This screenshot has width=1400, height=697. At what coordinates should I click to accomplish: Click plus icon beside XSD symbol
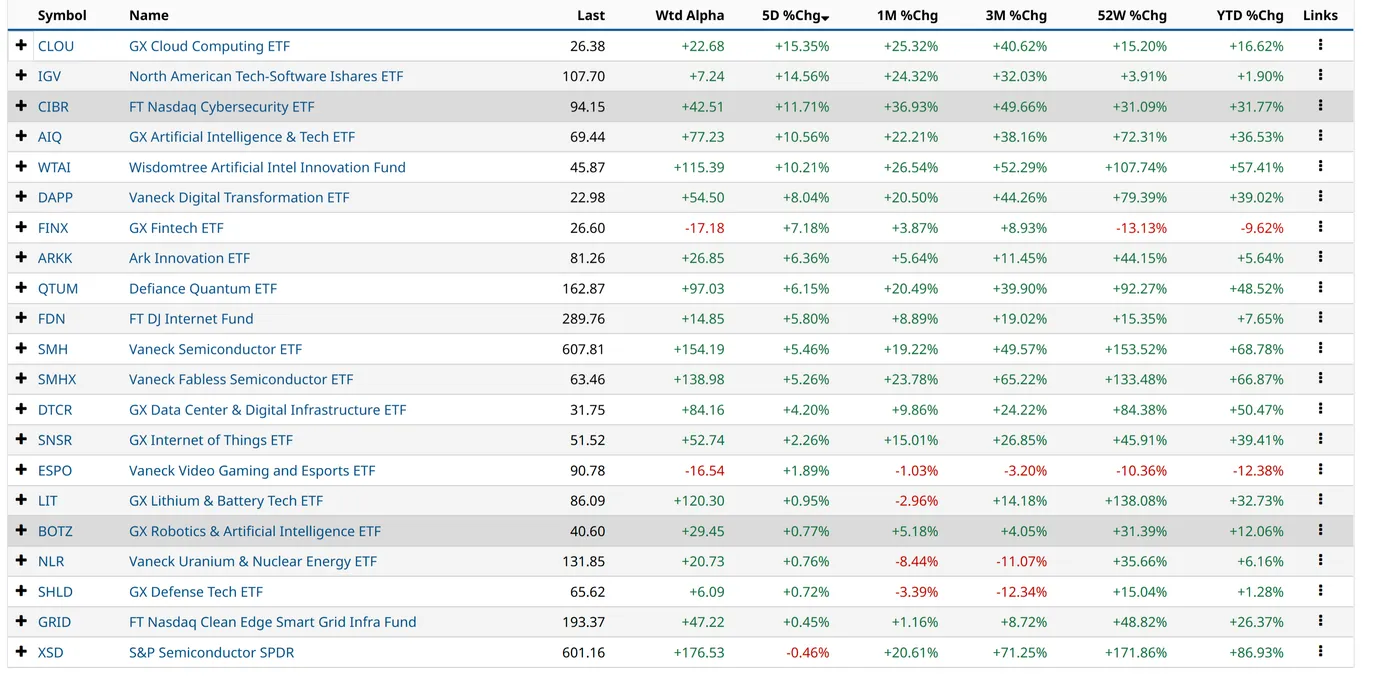[21, 652]
